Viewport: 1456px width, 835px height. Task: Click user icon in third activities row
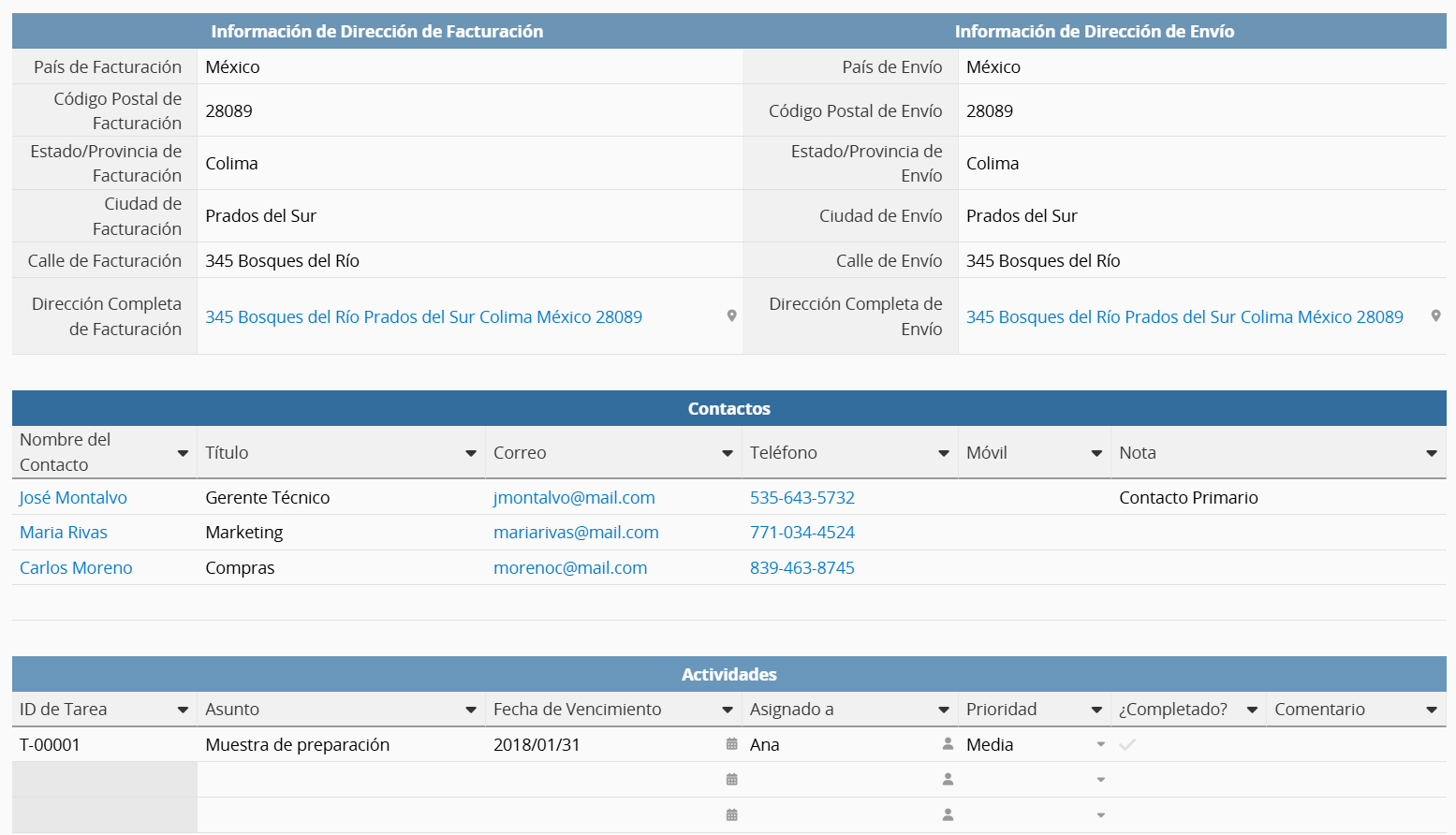[x=948, y=815]
